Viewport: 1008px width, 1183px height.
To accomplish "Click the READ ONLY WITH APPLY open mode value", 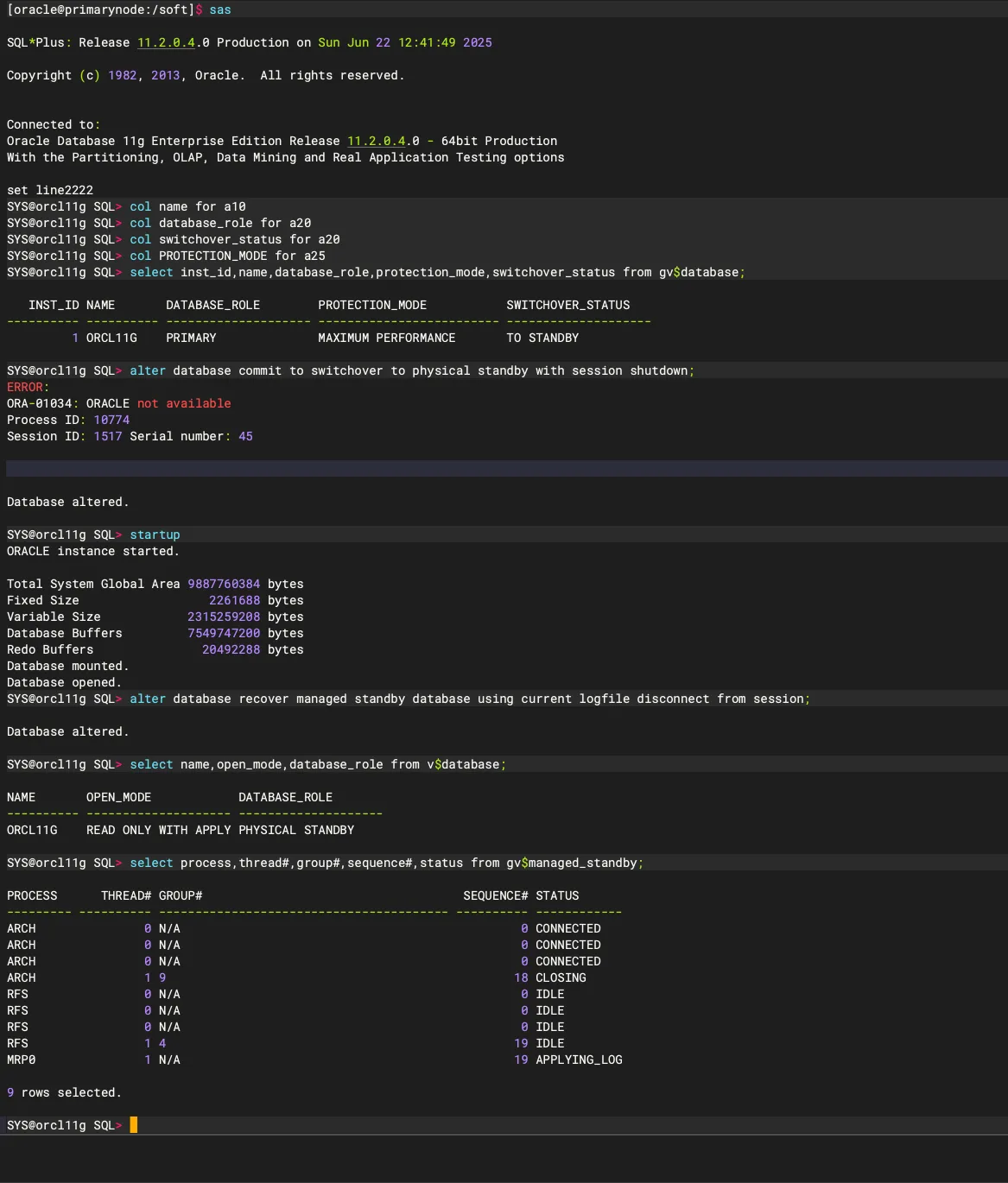I will click(158, 830).
